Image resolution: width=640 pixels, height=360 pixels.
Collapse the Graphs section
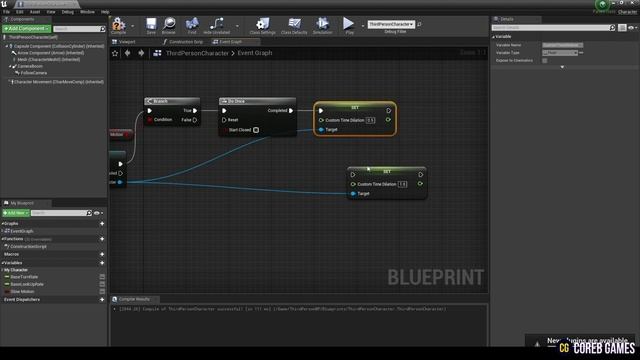click(x=2, y=224)
